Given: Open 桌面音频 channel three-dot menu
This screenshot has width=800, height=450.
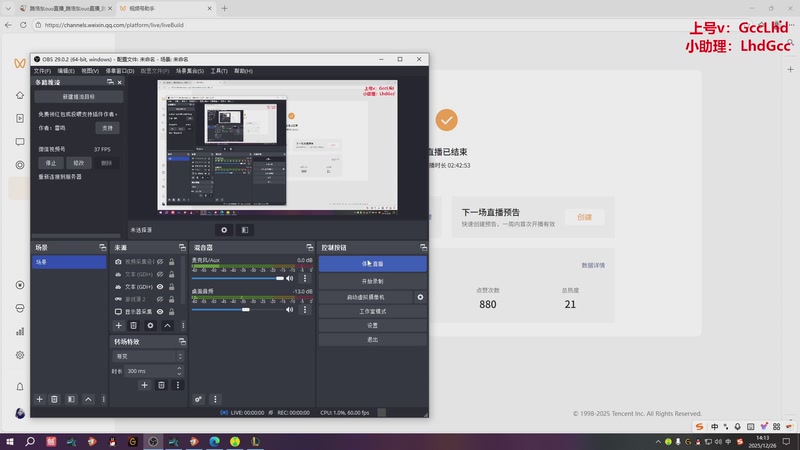Looking at the screenshot, I should coord(305,309).
